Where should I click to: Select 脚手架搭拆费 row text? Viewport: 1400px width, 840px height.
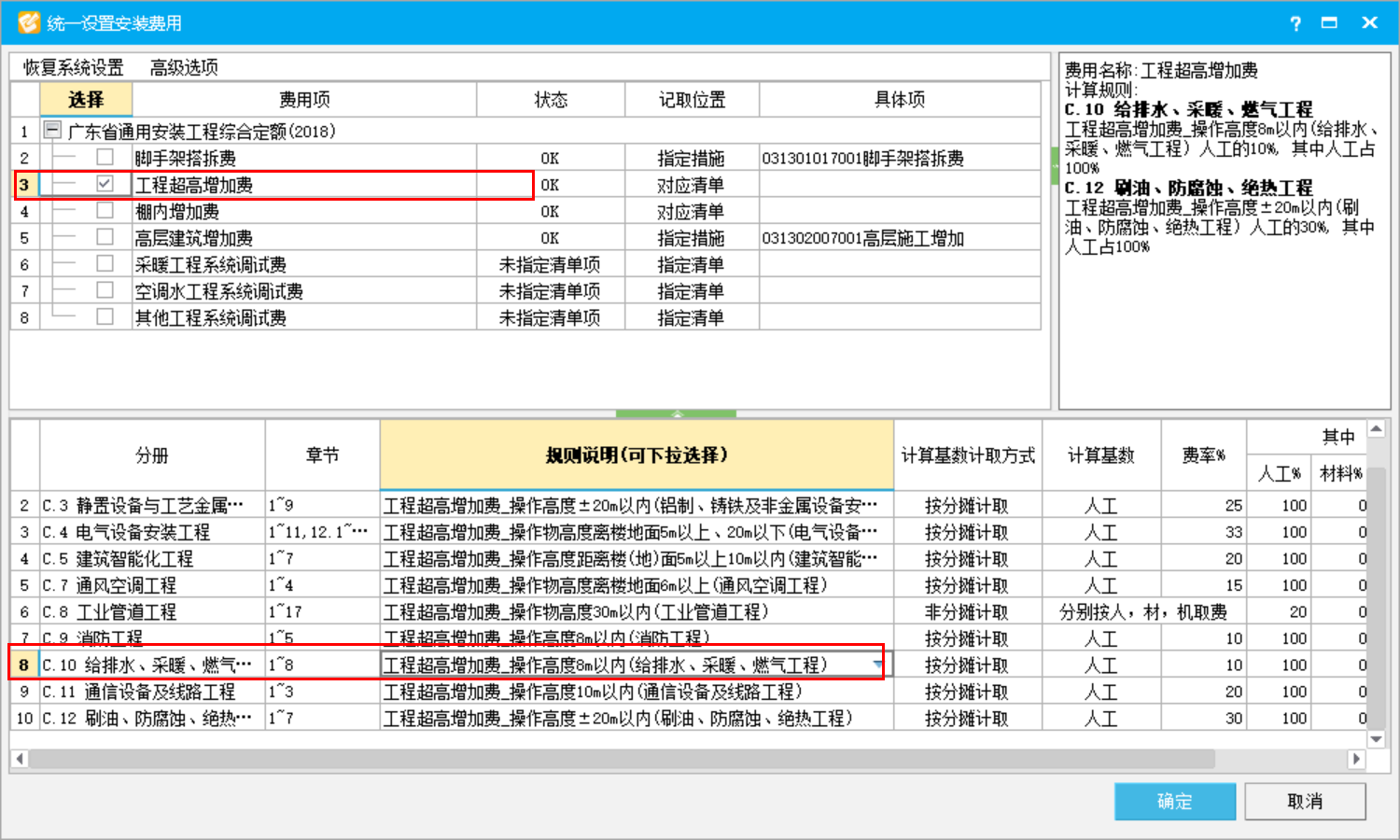185,158
